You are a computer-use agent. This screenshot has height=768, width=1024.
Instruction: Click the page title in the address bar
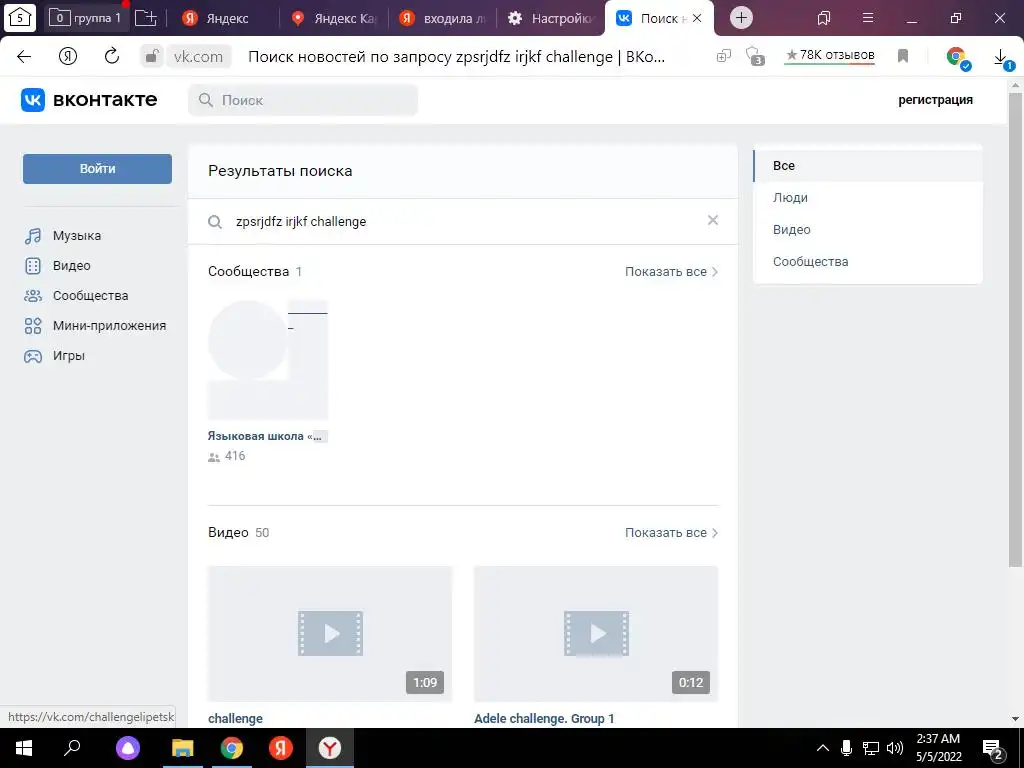456,57
